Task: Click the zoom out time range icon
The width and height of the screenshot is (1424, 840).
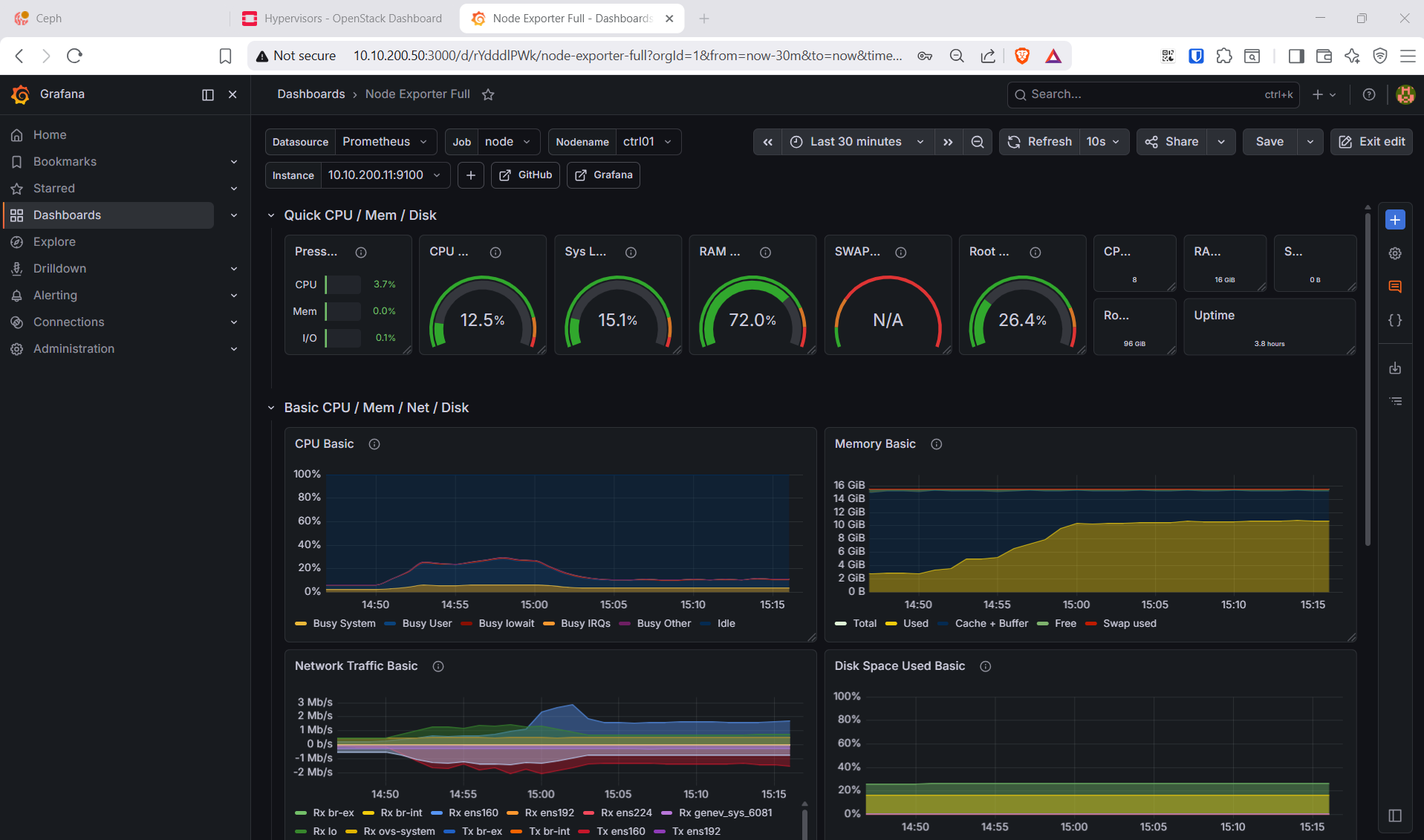Action: pyautogui.click(x=978, y=142)
